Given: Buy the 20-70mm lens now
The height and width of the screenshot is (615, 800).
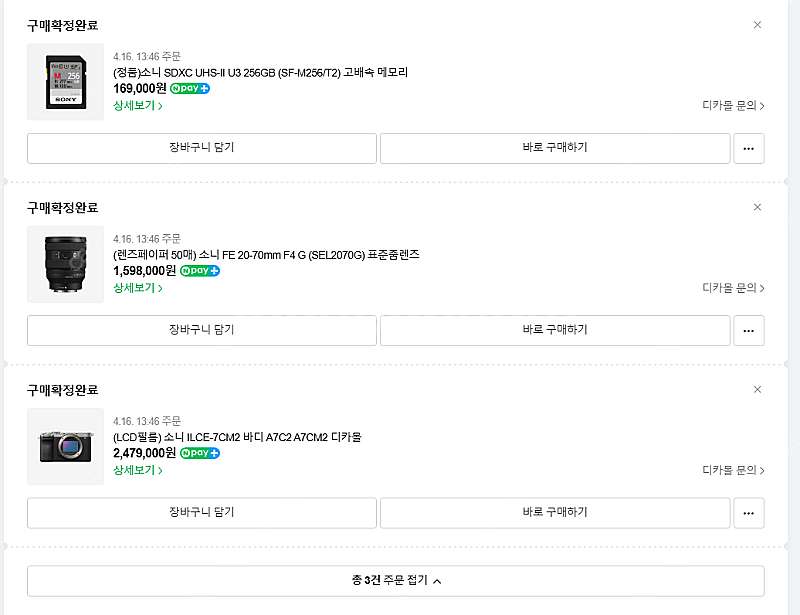Looking at the screenshot, I should tap(555, 331).
